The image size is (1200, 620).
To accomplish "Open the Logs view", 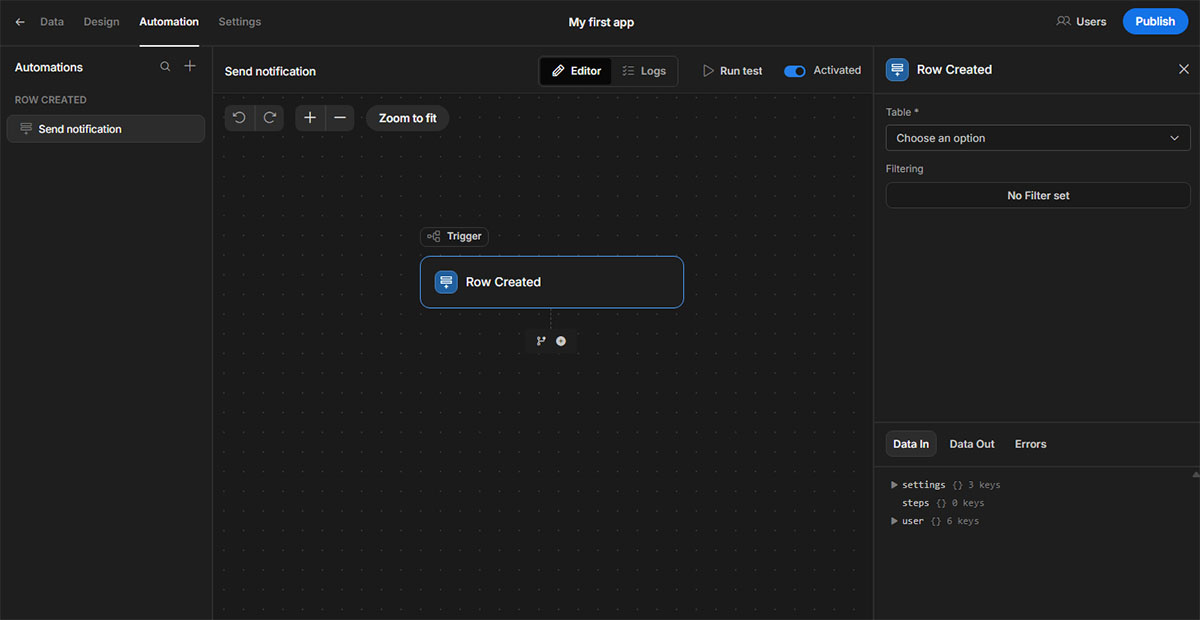I will pyautogui.click(x=644, y=71).
